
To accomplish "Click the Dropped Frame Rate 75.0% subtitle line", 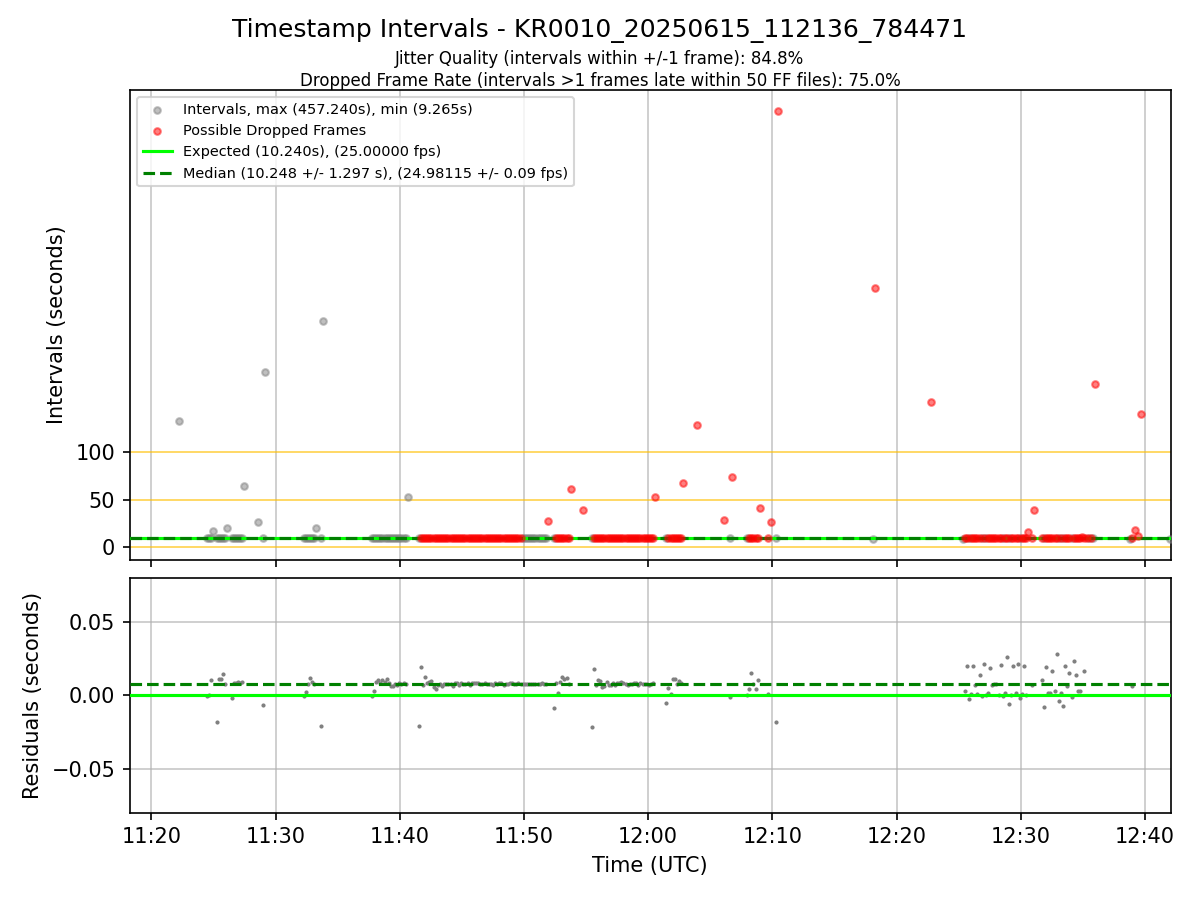I will (600, 80).
